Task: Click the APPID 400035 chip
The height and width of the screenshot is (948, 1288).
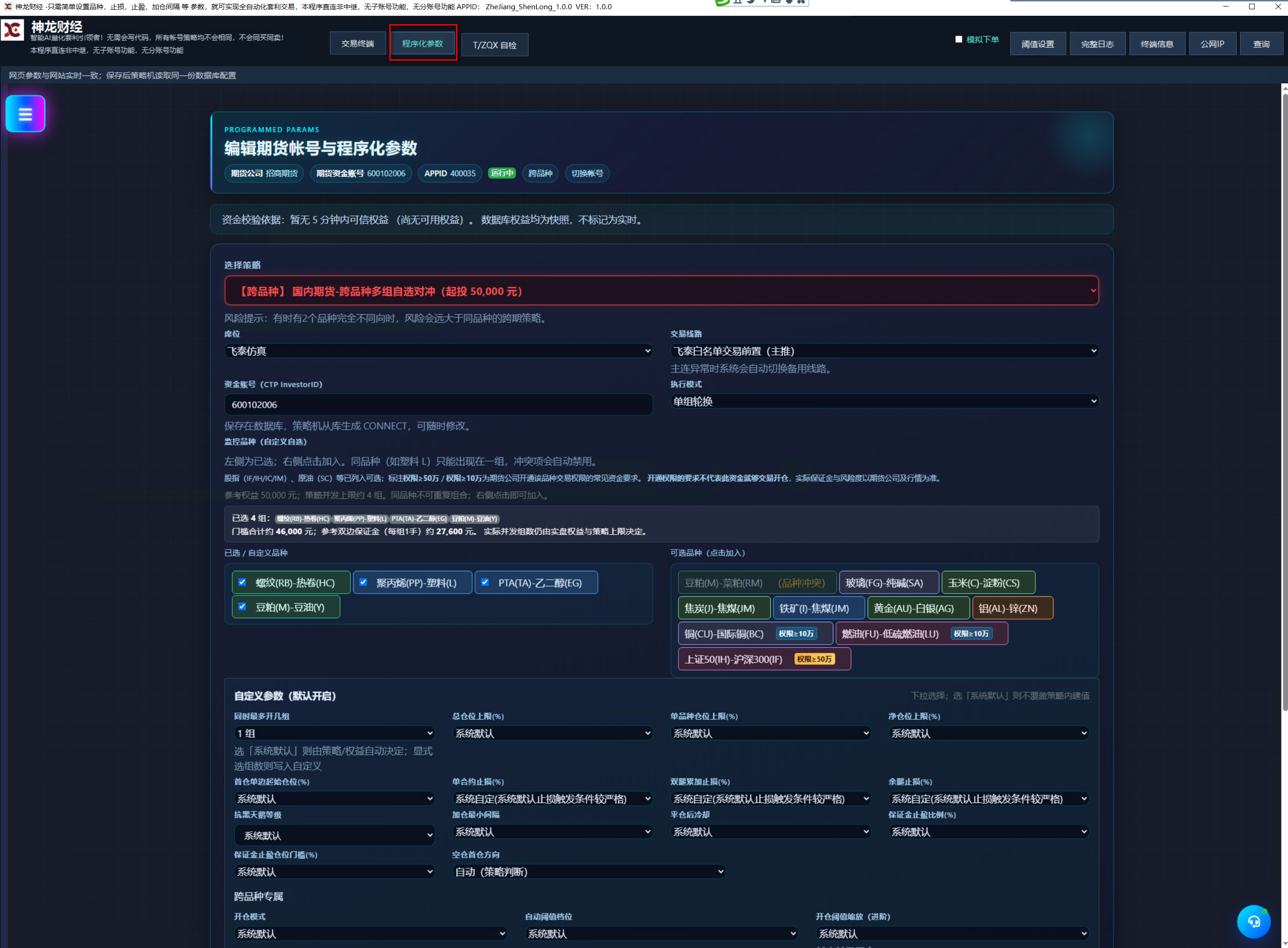Action: click(450, 173)
